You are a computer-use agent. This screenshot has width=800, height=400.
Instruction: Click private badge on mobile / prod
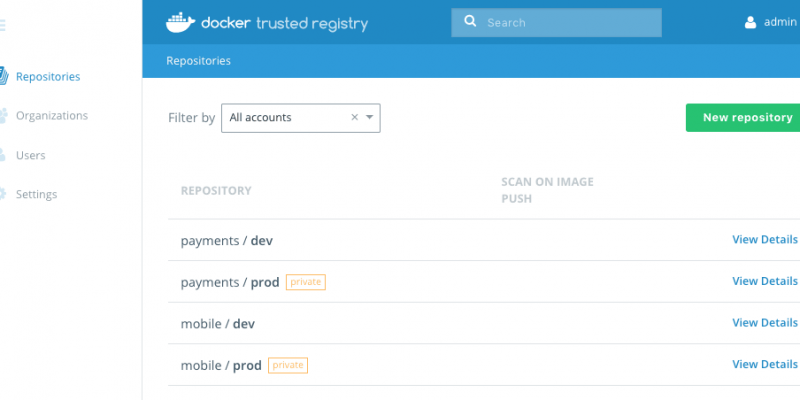288,365
